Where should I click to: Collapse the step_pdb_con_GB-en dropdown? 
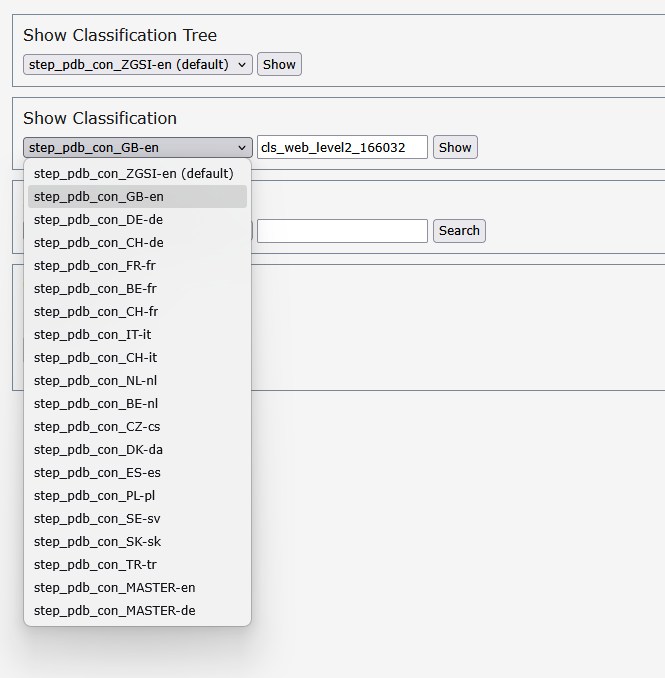coord(137,147)
